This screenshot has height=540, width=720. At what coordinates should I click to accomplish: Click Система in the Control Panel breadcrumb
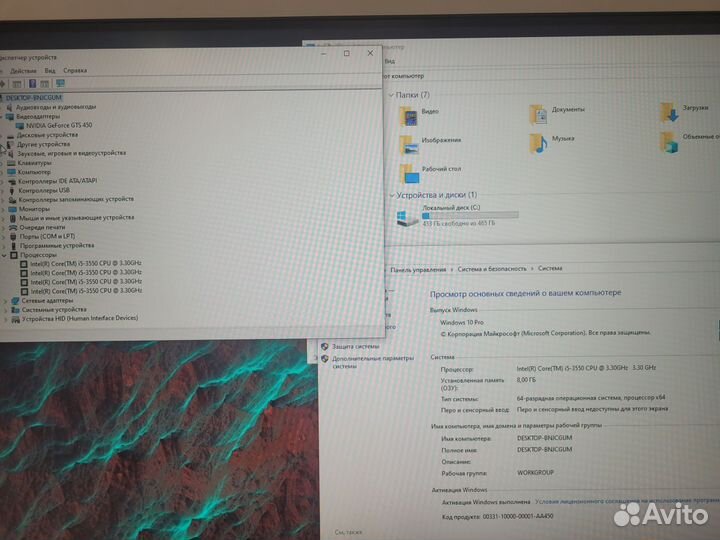coord(550,268)
